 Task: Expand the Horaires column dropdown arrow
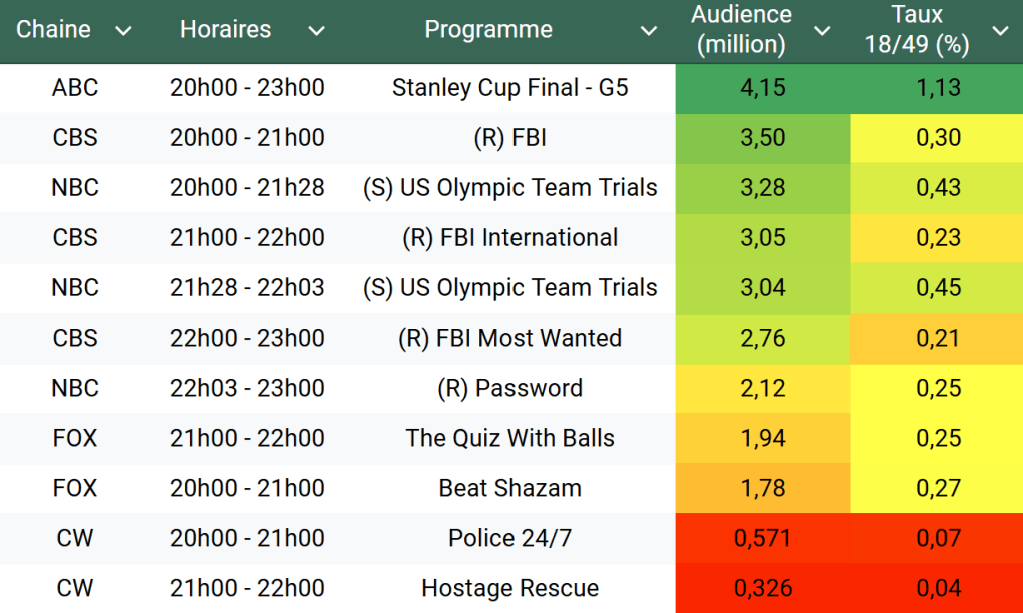pyautogui.click(x=317, y=31)
